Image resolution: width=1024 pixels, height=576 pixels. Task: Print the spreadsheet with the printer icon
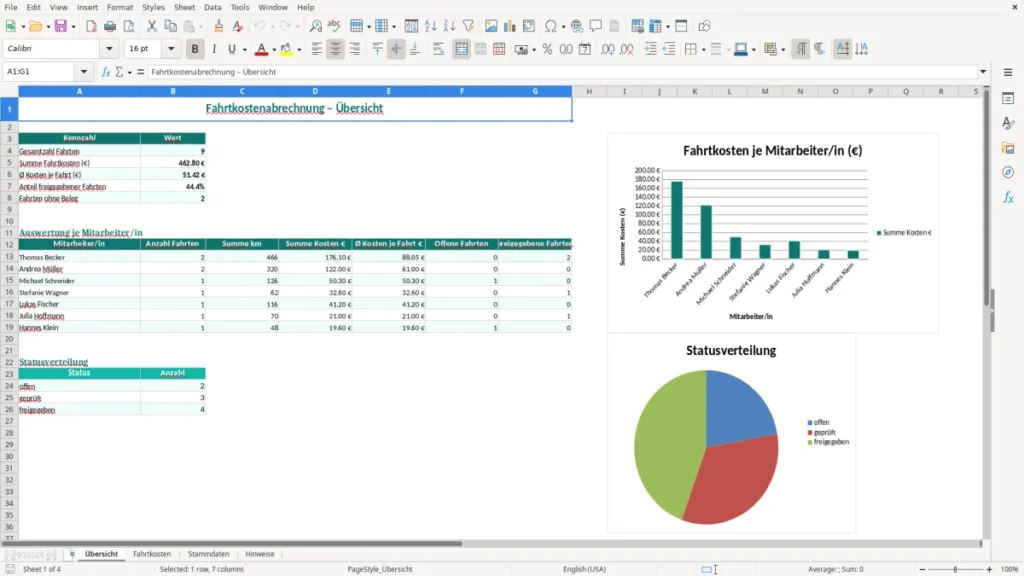pos(110,26)
